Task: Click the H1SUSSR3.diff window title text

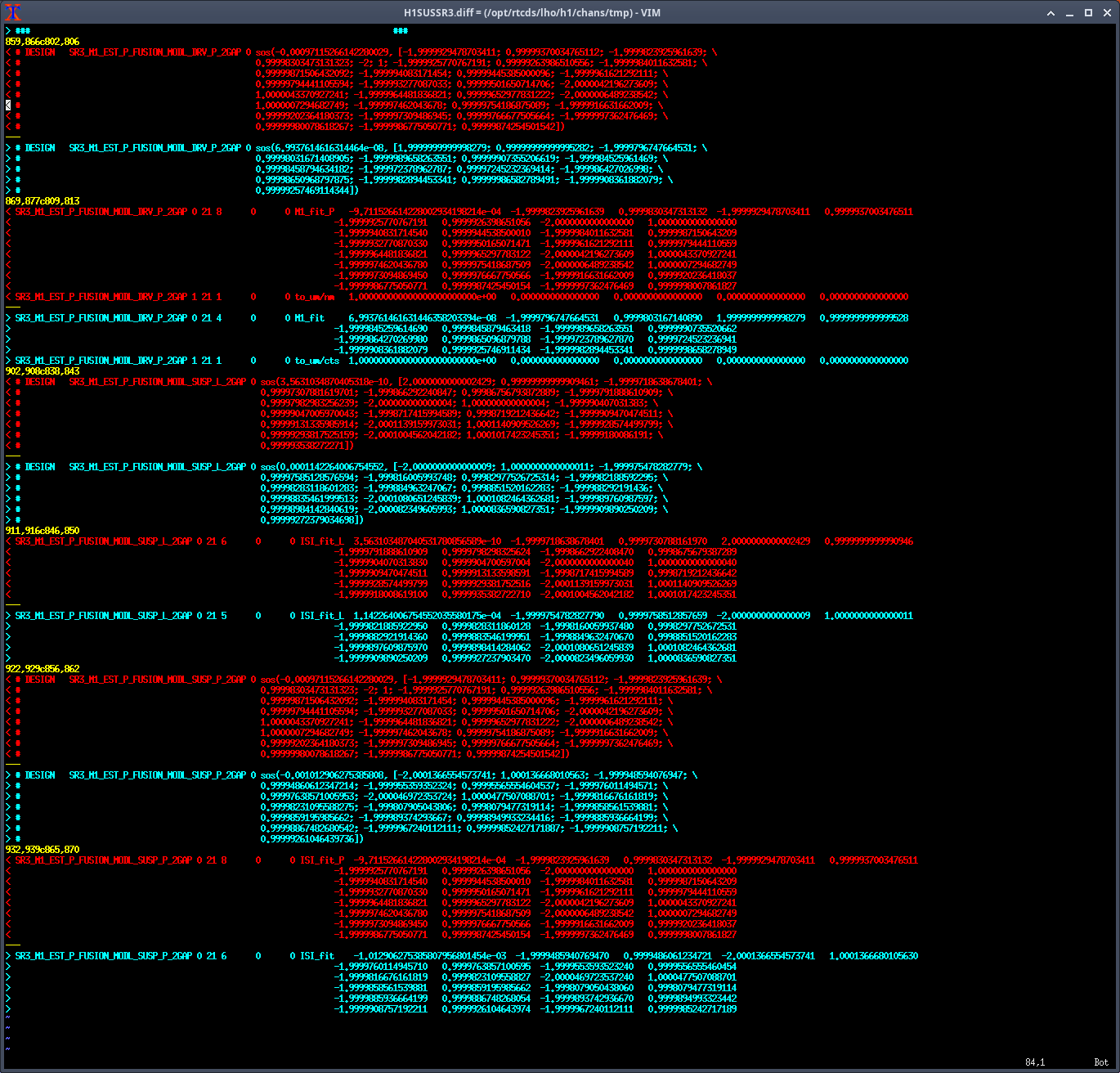Action: (532, 13)
